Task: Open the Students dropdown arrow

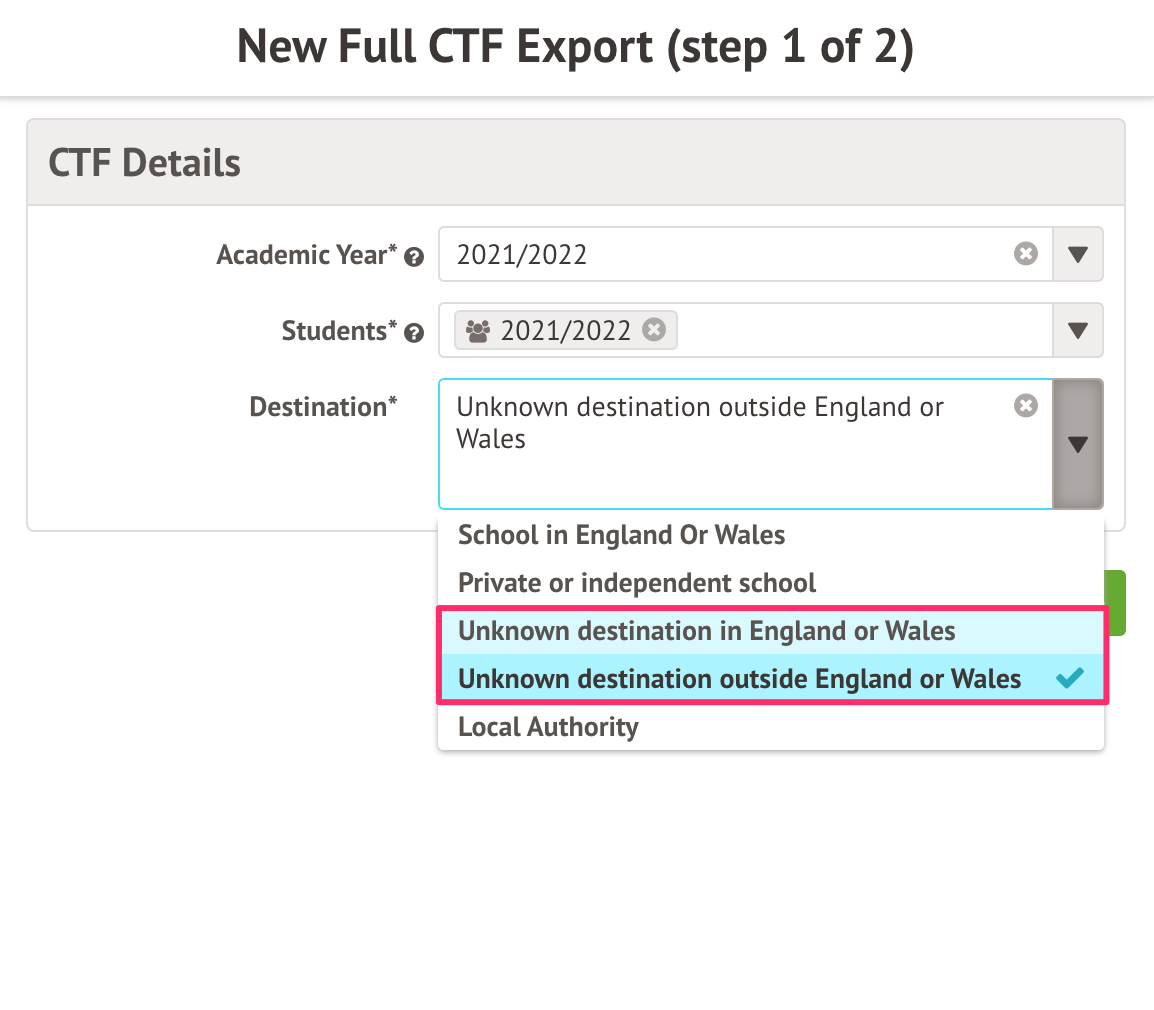Action: 1078,330
